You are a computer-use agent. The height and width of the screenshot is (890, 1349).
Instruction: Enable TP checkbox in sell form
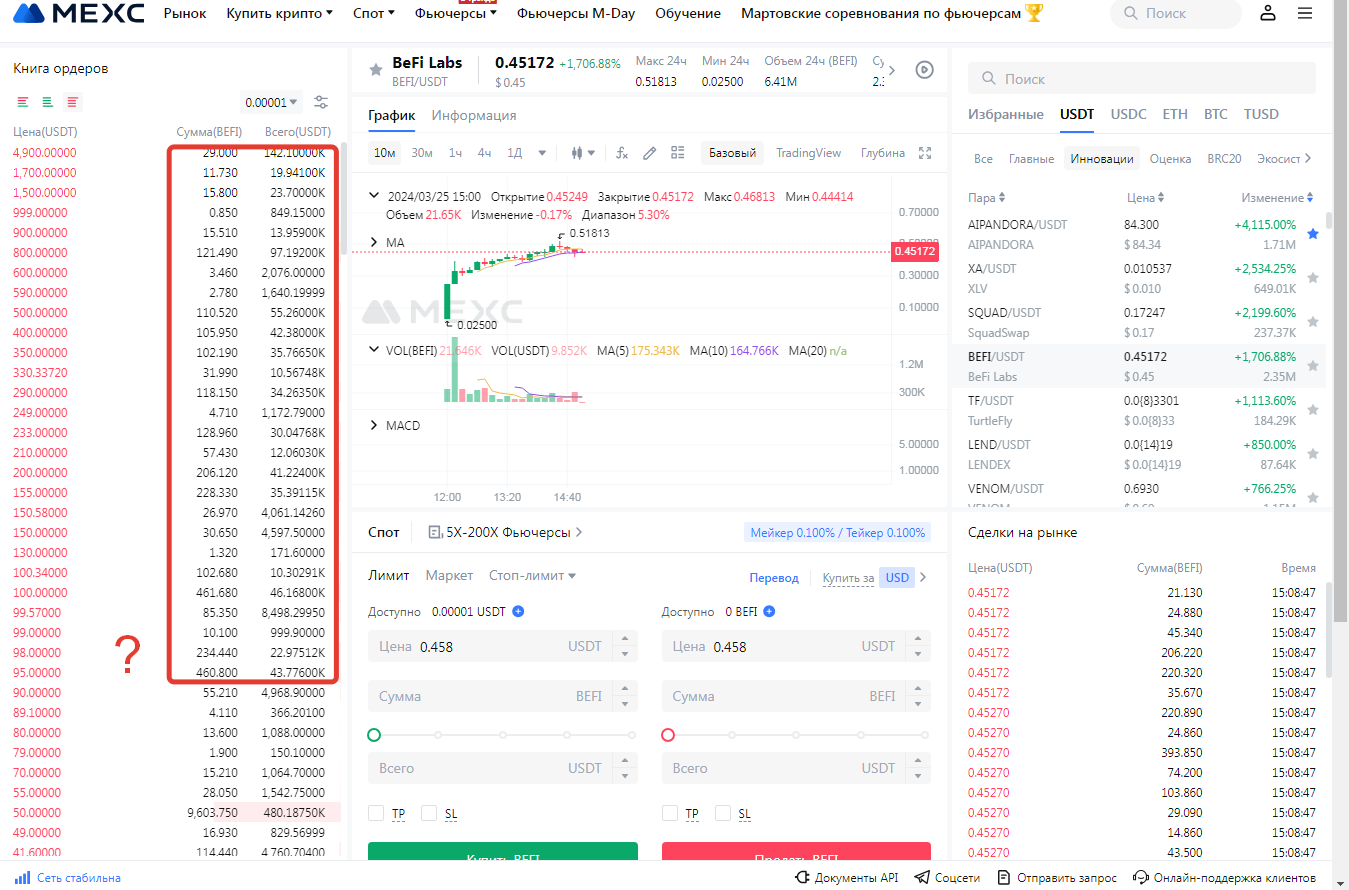tap(670, 813)
